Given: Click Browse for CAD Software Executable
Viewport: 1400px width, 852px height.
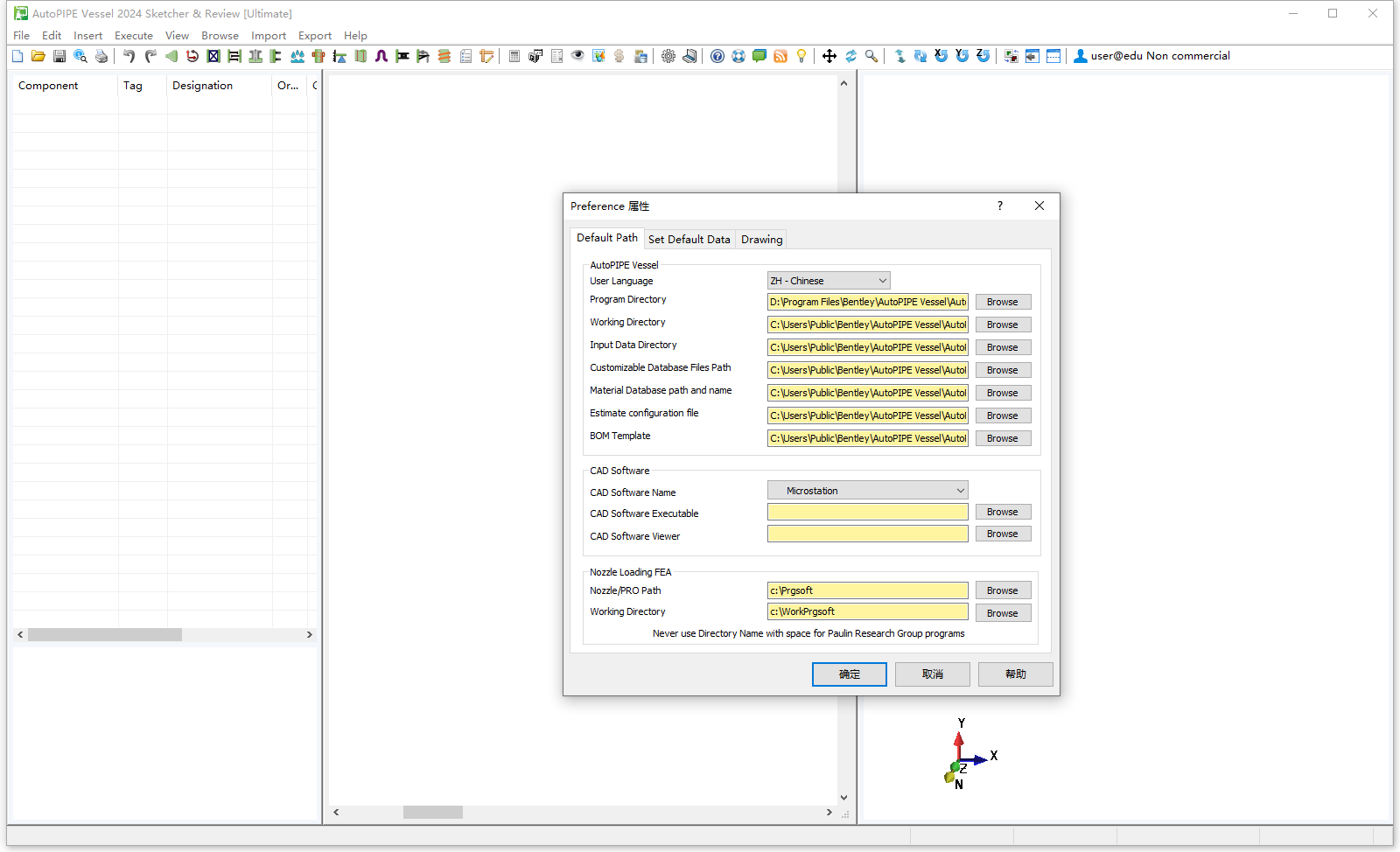Looking at the screenshot, I should click(x=1003, y=512).
